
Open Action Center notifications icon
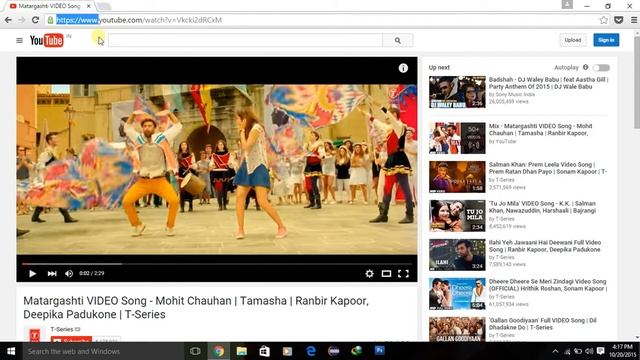600,351
